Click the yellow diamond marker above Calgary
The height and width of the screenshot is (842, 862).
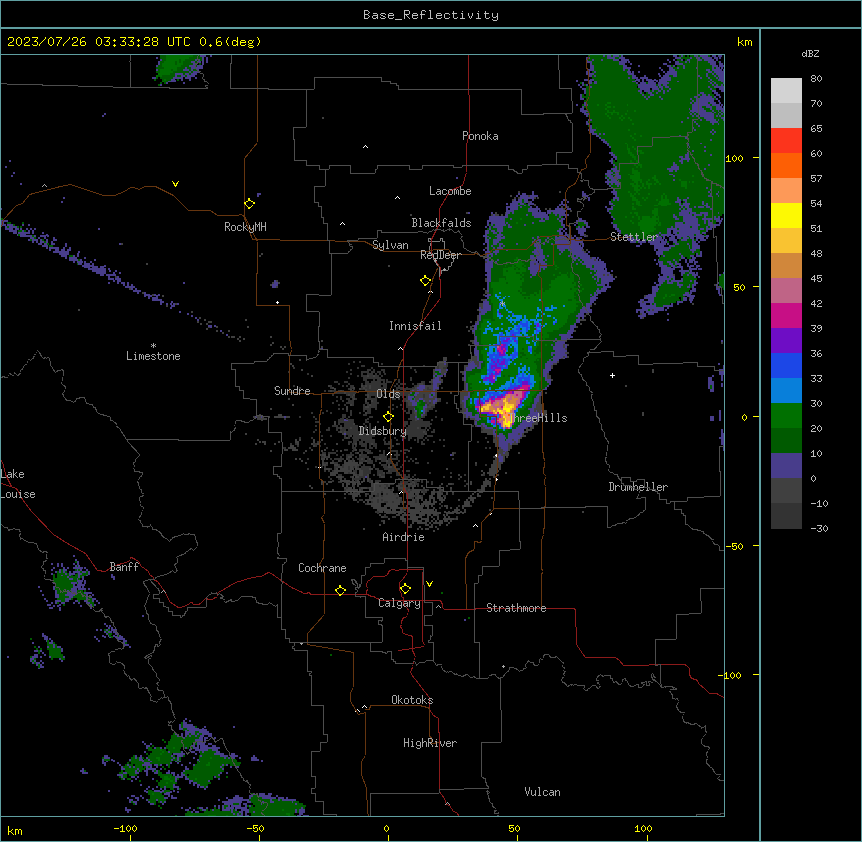click(x=405, y=589)
